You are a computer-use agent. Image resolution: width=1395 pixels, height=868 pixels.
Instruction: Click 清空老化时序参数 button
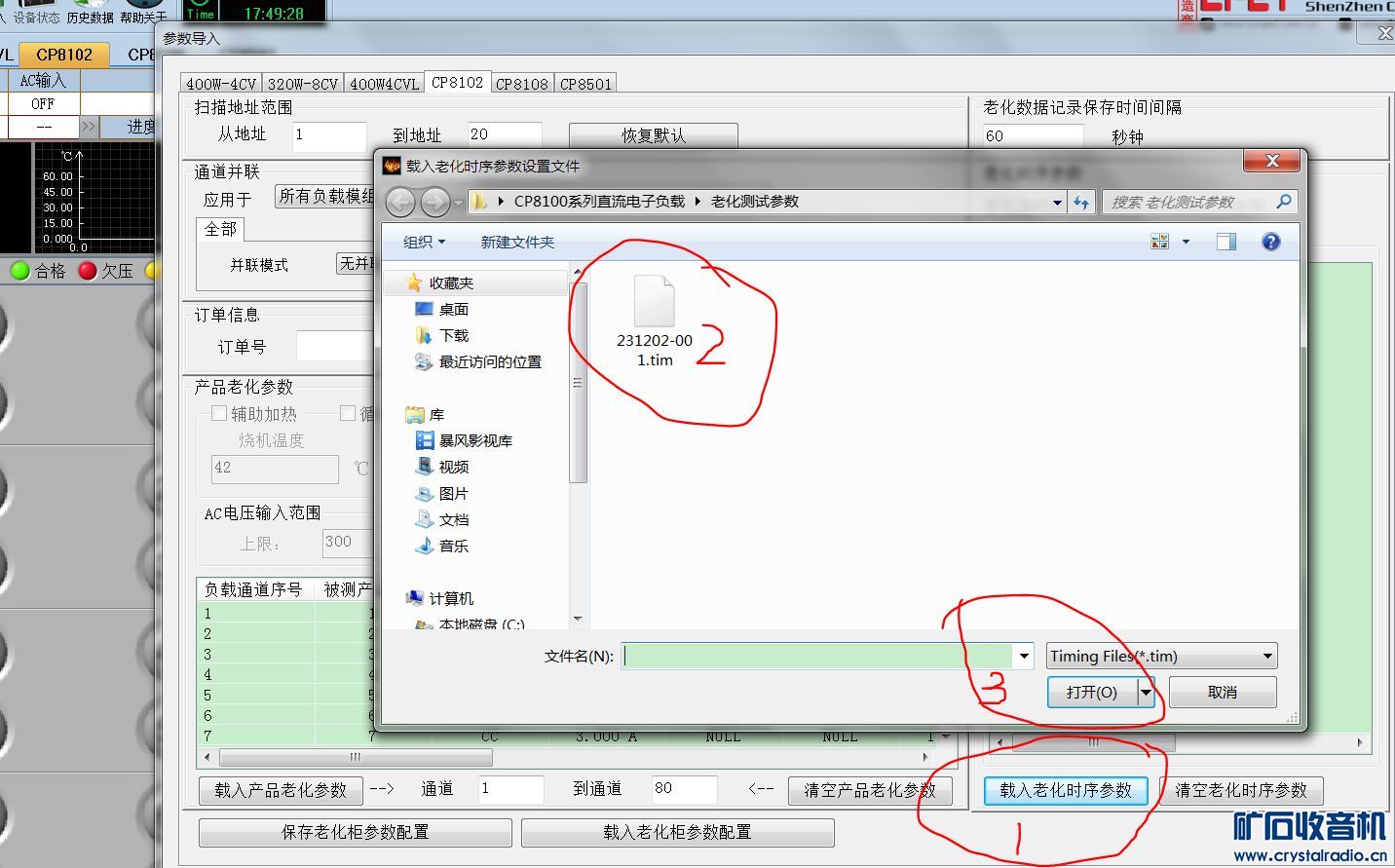point(1241,790)
